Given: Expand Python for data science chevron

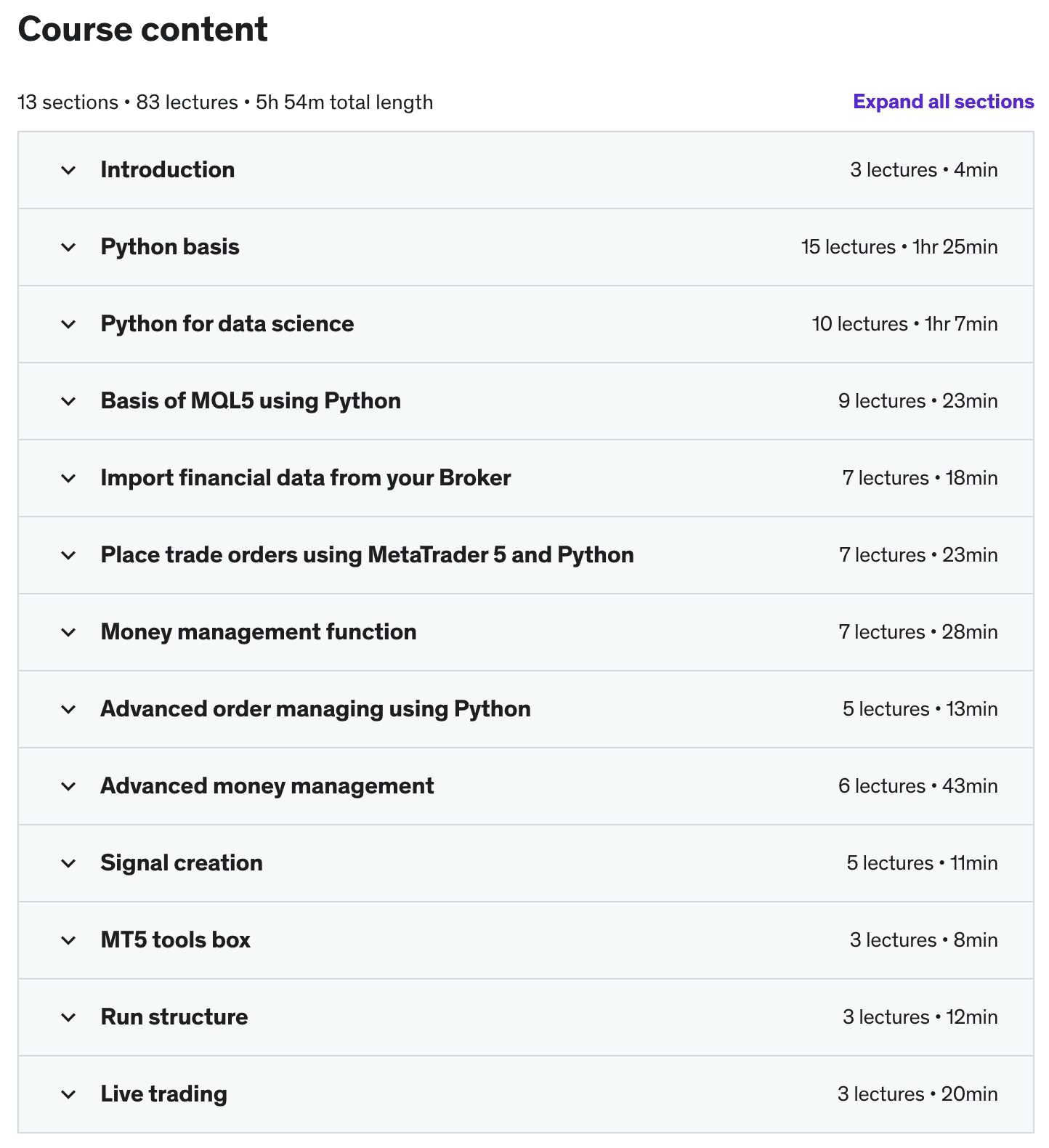Looking at the screenshot, I should [x=68, y=325].
